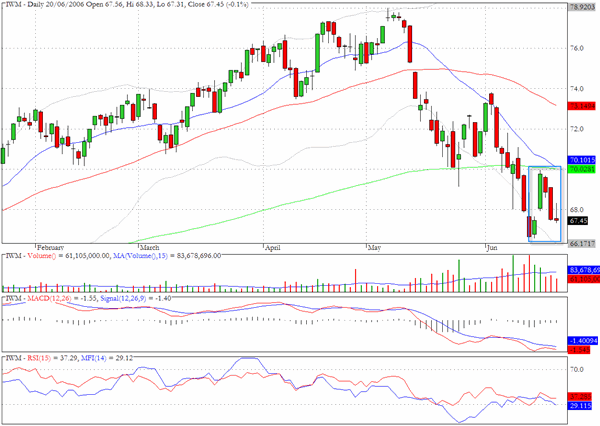
Task: Click the red -1.545 MACD value tag
Action: [x=579, y=350]
